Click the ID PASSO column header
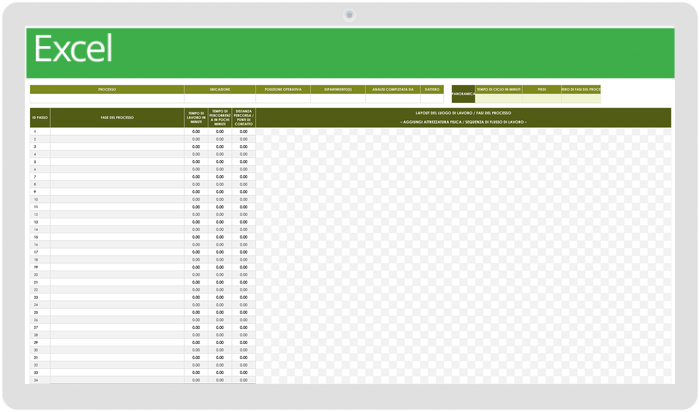 click(x=40, y=117)
